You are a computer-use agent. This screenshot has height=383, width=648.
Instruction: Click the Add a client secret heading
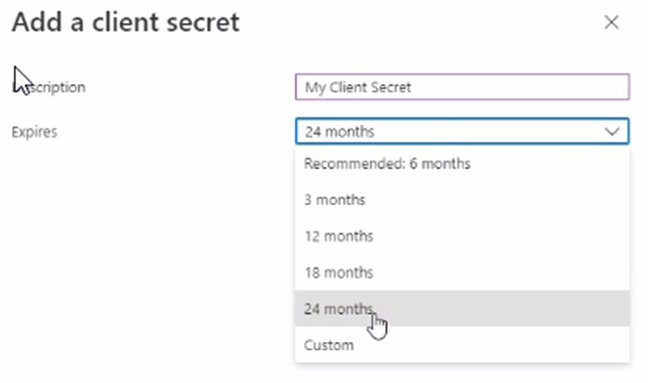[126, 22]
